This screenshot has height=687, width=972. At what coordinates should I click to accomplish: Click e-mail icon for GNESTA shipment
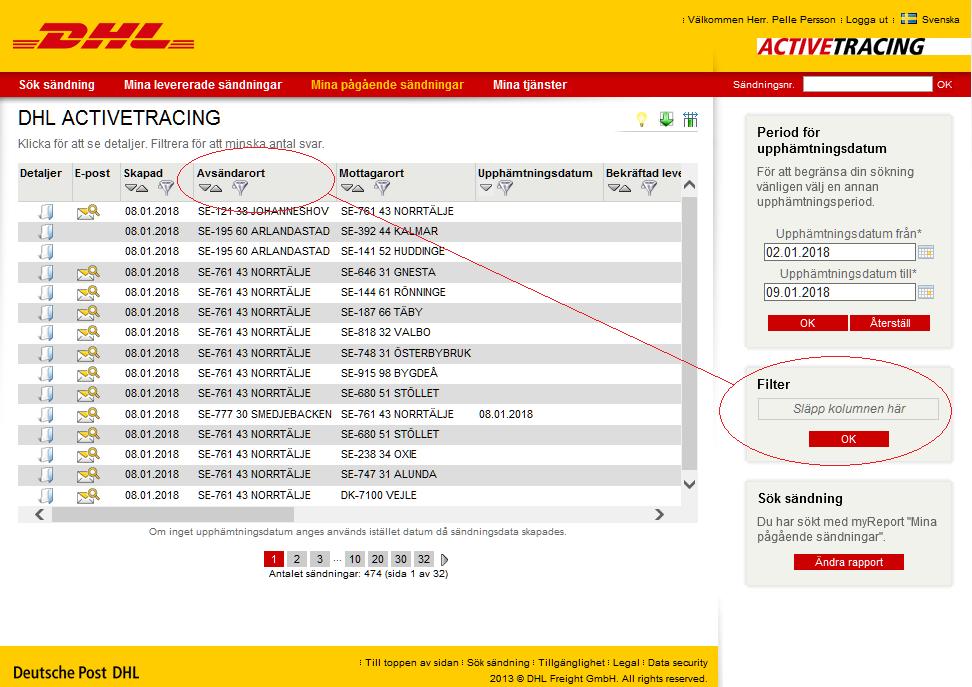click(x=88, y=273)
